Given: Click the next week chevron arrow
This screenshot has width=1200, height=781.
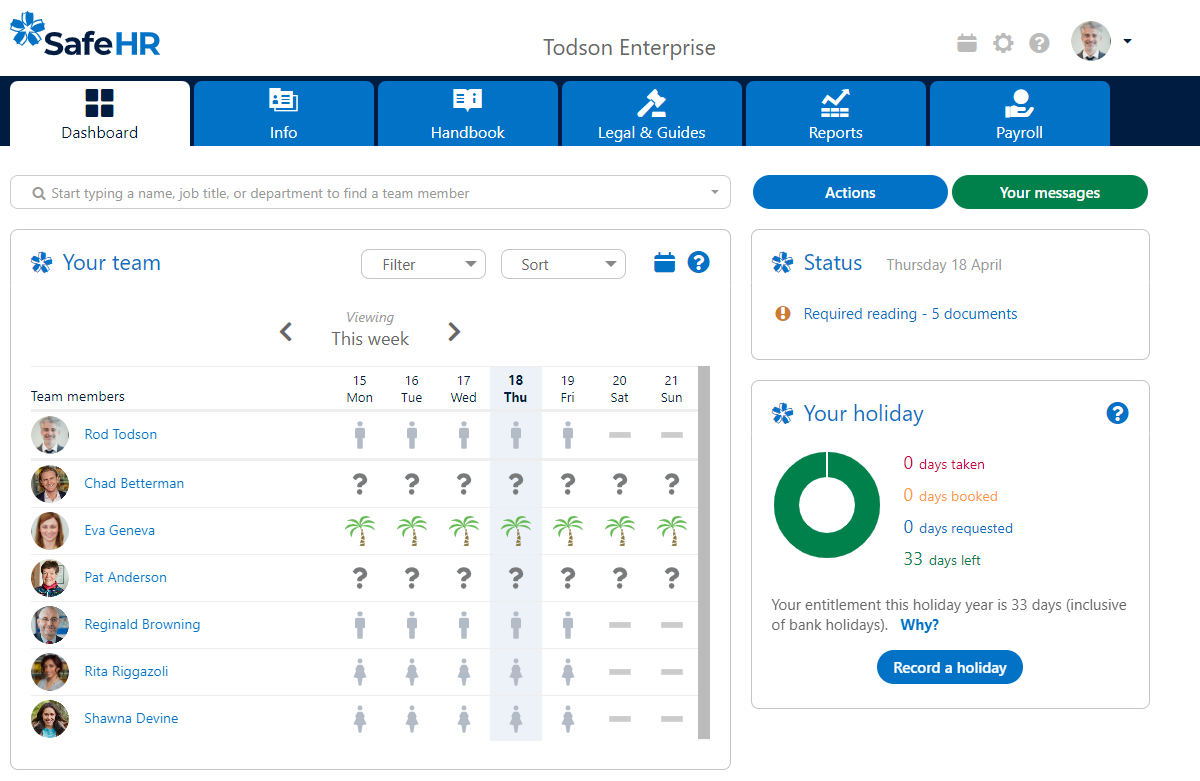Looking at the screenshot, I should click(454, 331).
